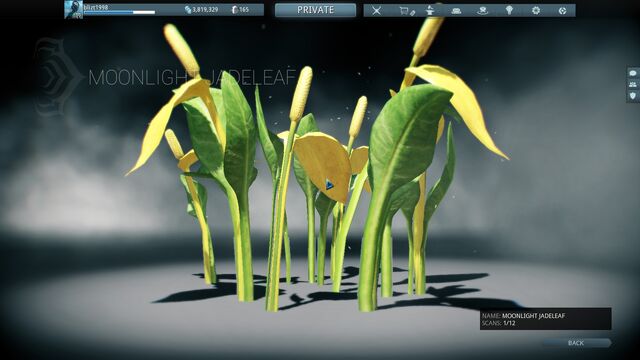Open the Arsenal crossed-swords icon
The width and height of the screenshot is (640, 360).
click(376, 11)
